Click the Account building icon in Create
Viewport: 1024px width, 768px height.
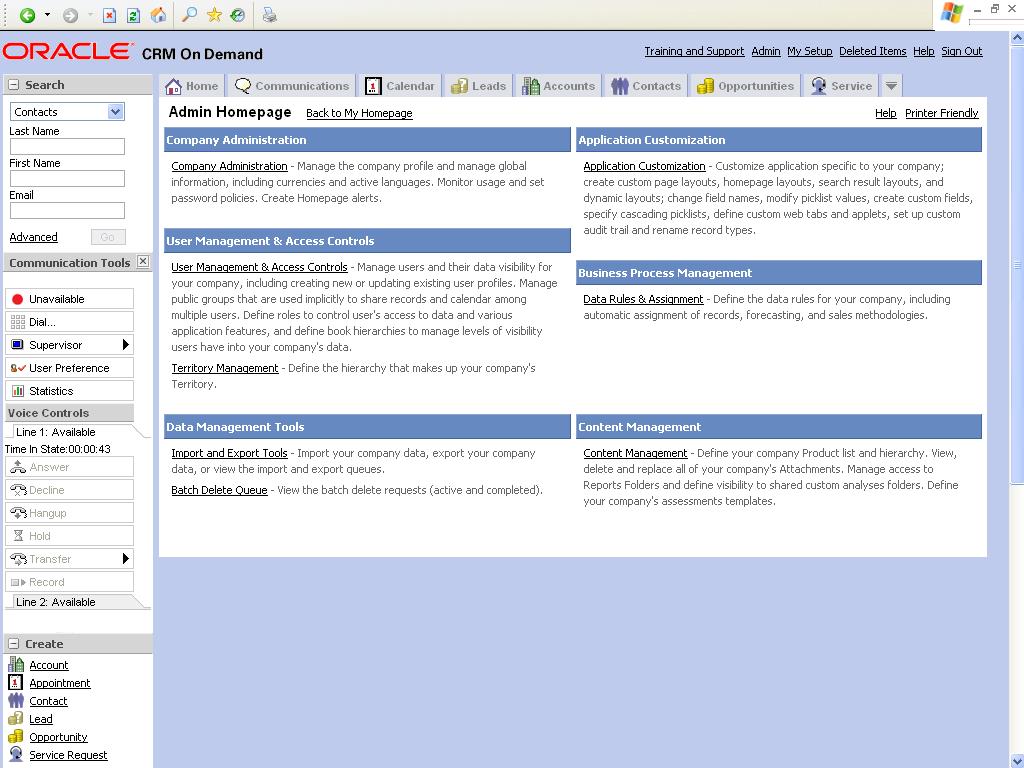(16, 664)
